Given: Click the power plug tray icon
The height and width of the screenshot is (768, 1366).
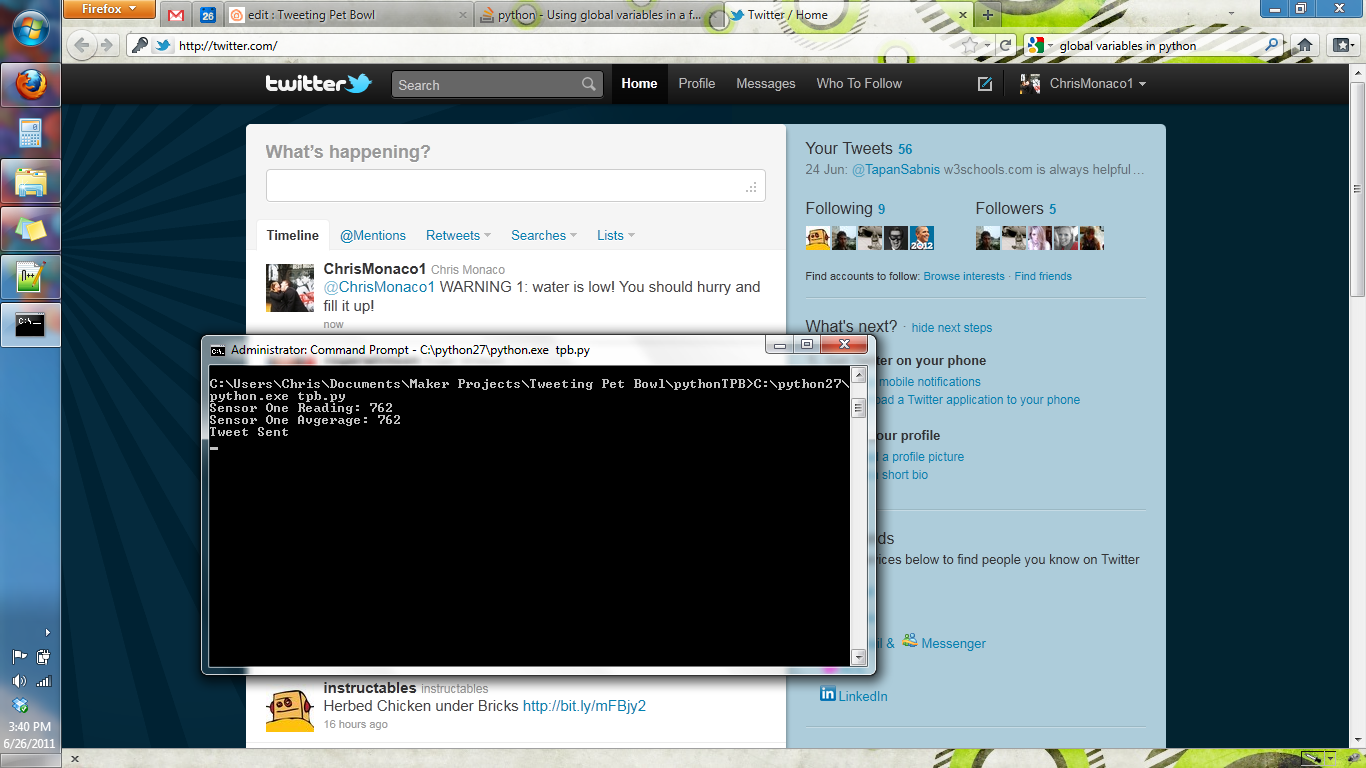Looking at the screenshot, I should pos(43,657).
